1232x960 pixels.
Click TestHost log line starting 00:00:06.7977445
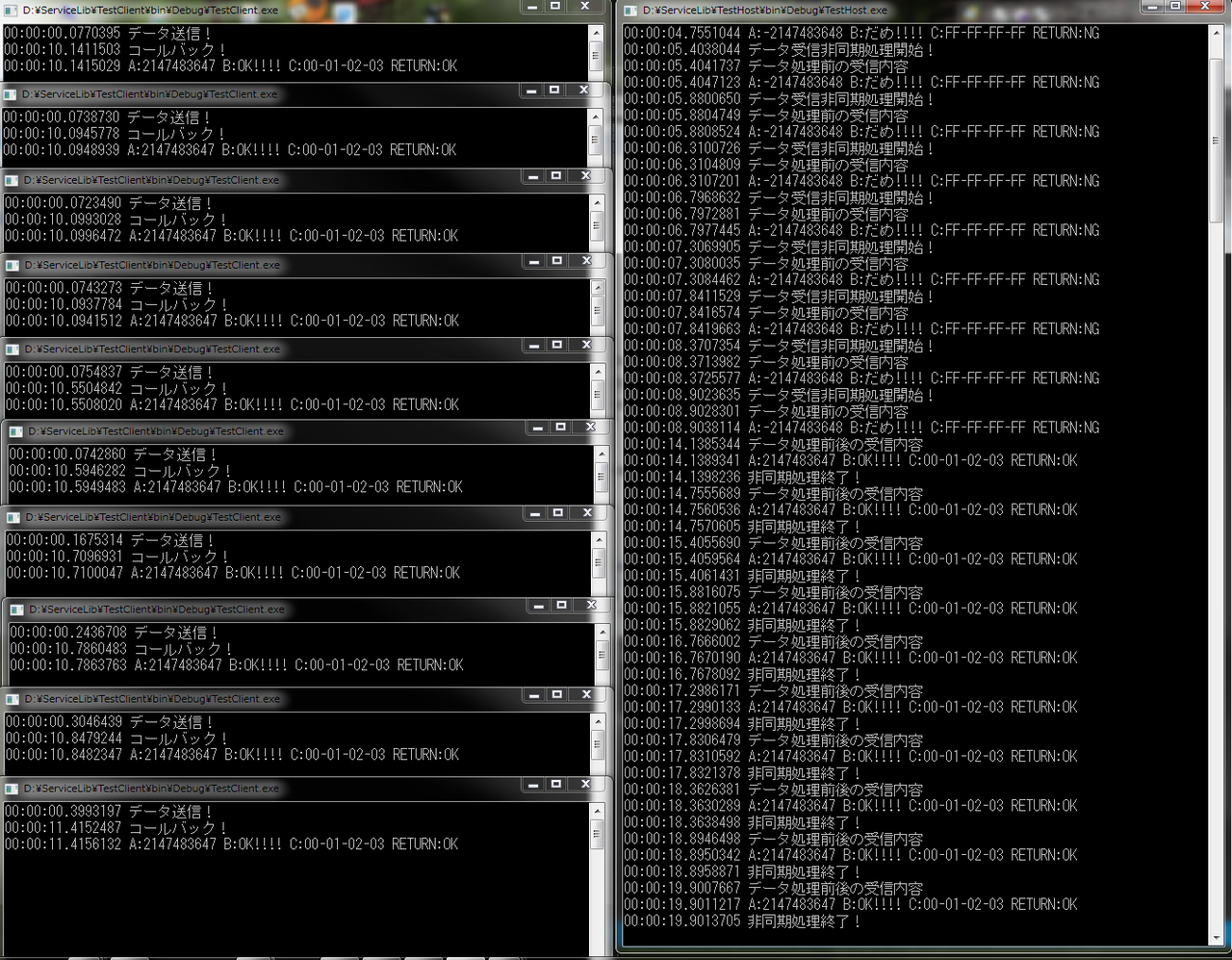coord(861,231)
